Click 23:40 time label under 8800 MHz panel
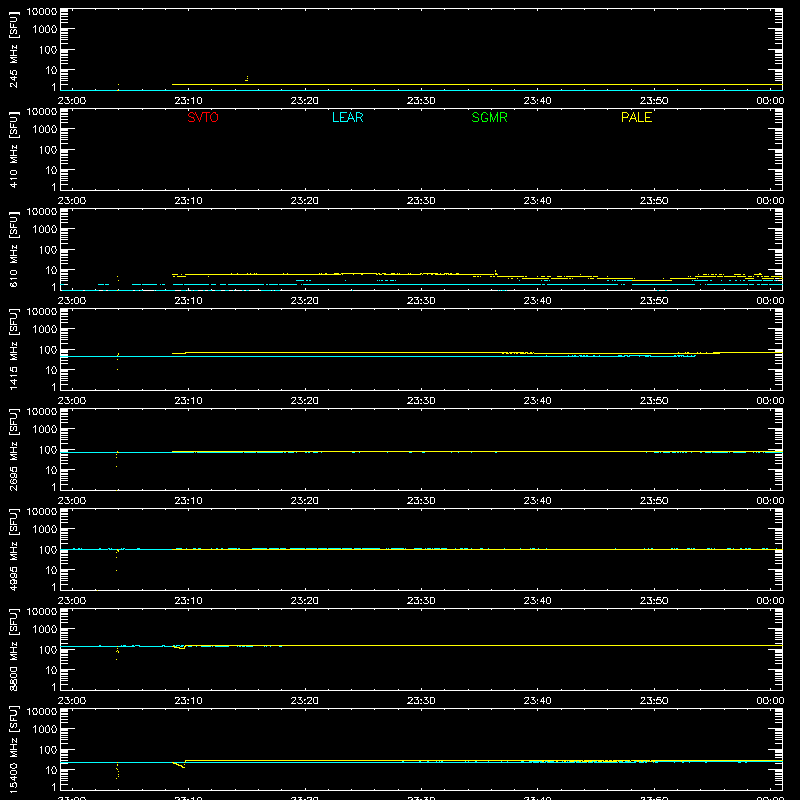 537,701
